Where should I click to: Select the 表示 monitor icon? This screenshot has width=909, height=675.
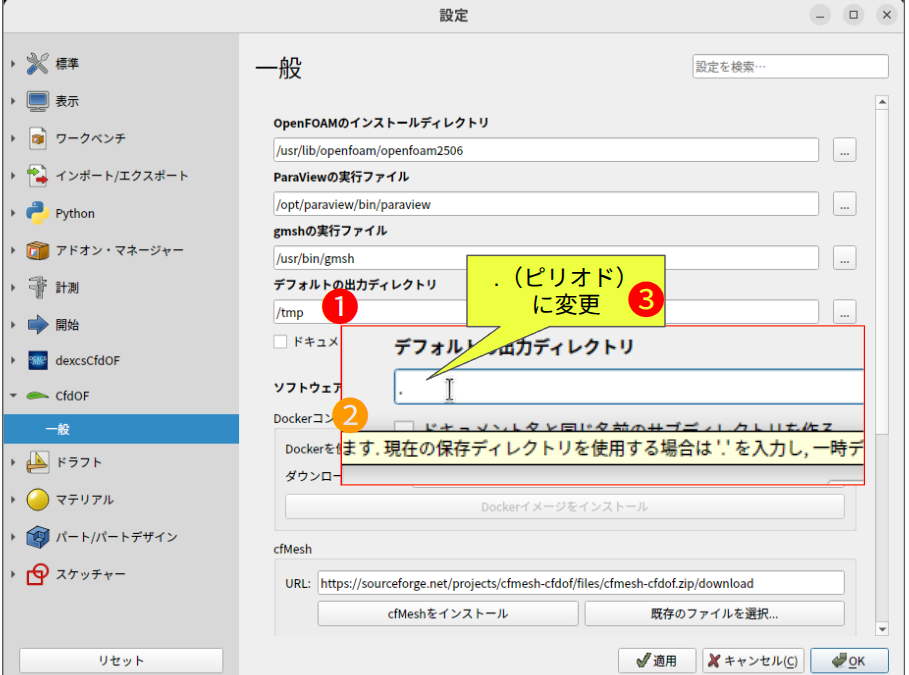point(38,101)
